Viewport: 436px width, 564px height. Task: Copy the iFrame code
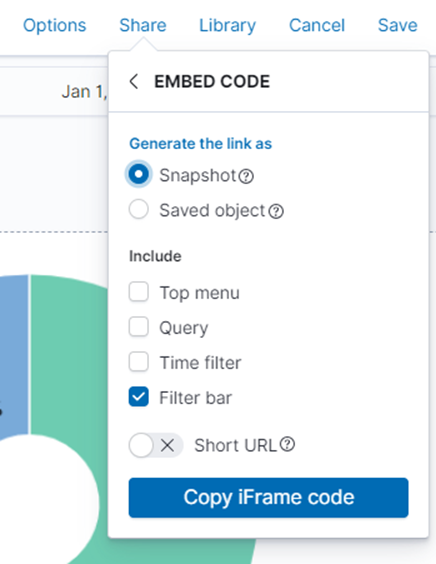268,497
